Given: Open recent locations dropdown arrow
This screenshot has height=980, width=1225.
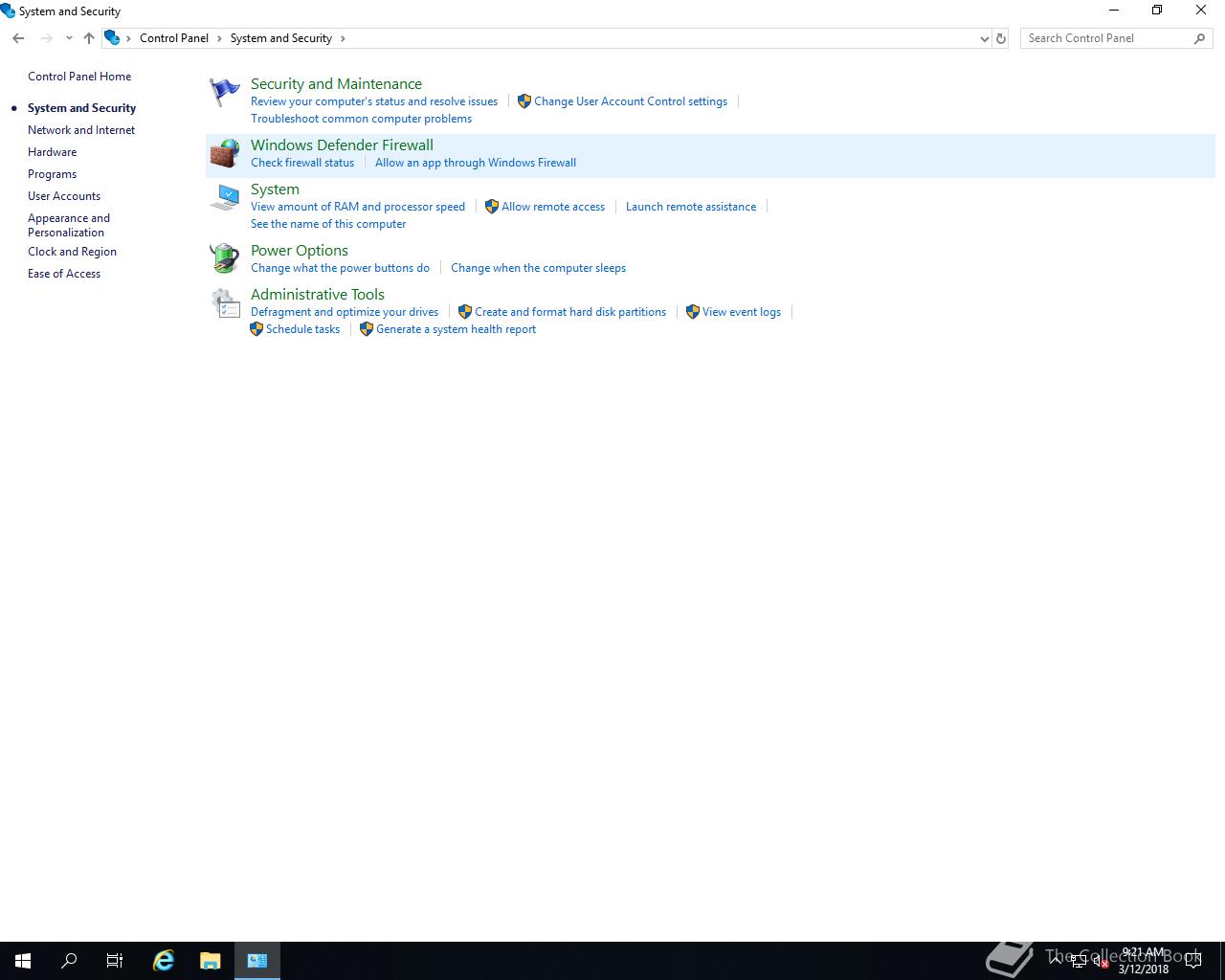Looking at the screenshot, I should [x=69, y=38].
